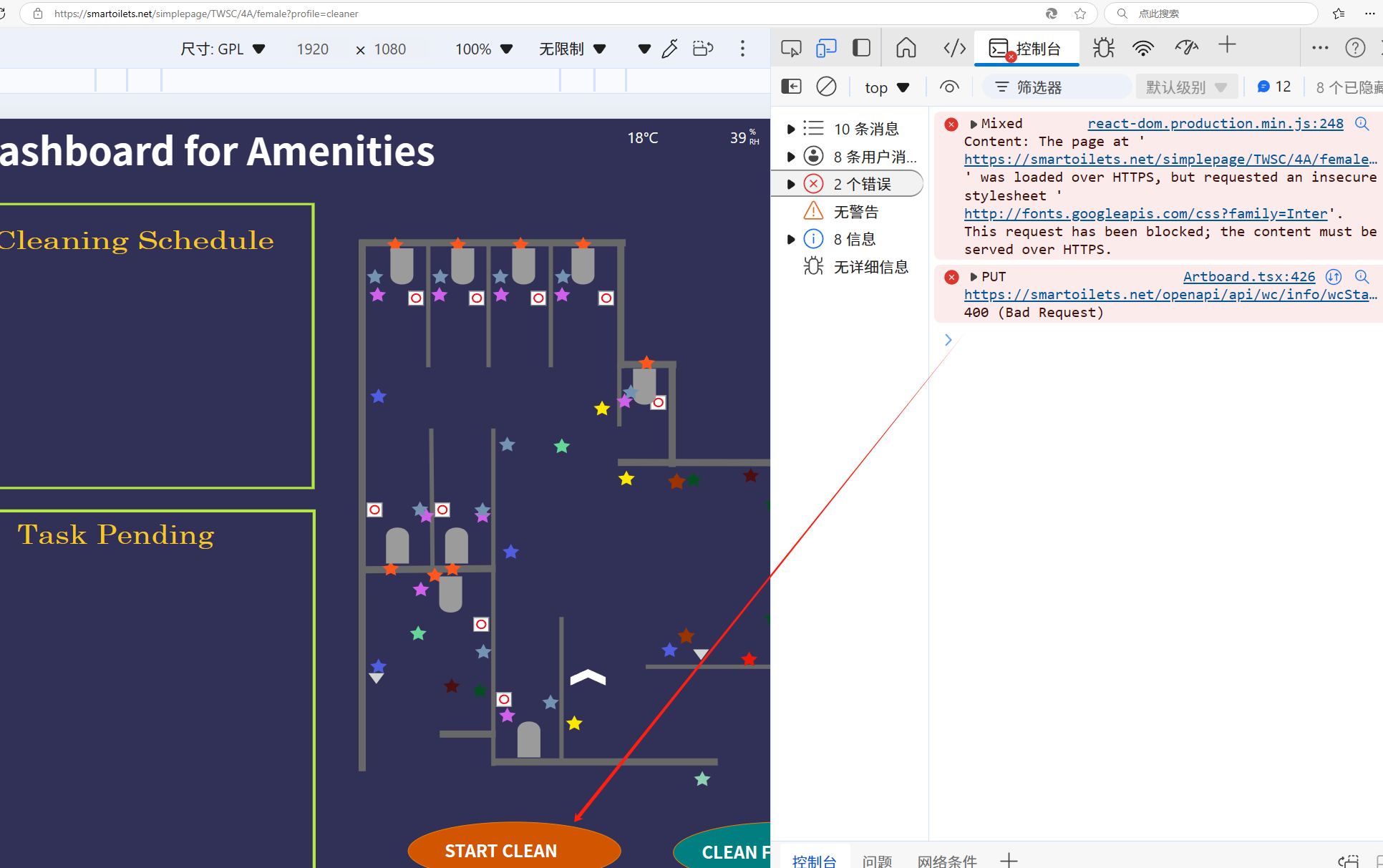Expand the Mixed Content error details
The height and width of the screenshot is (868, 1383).
point(974,124)
